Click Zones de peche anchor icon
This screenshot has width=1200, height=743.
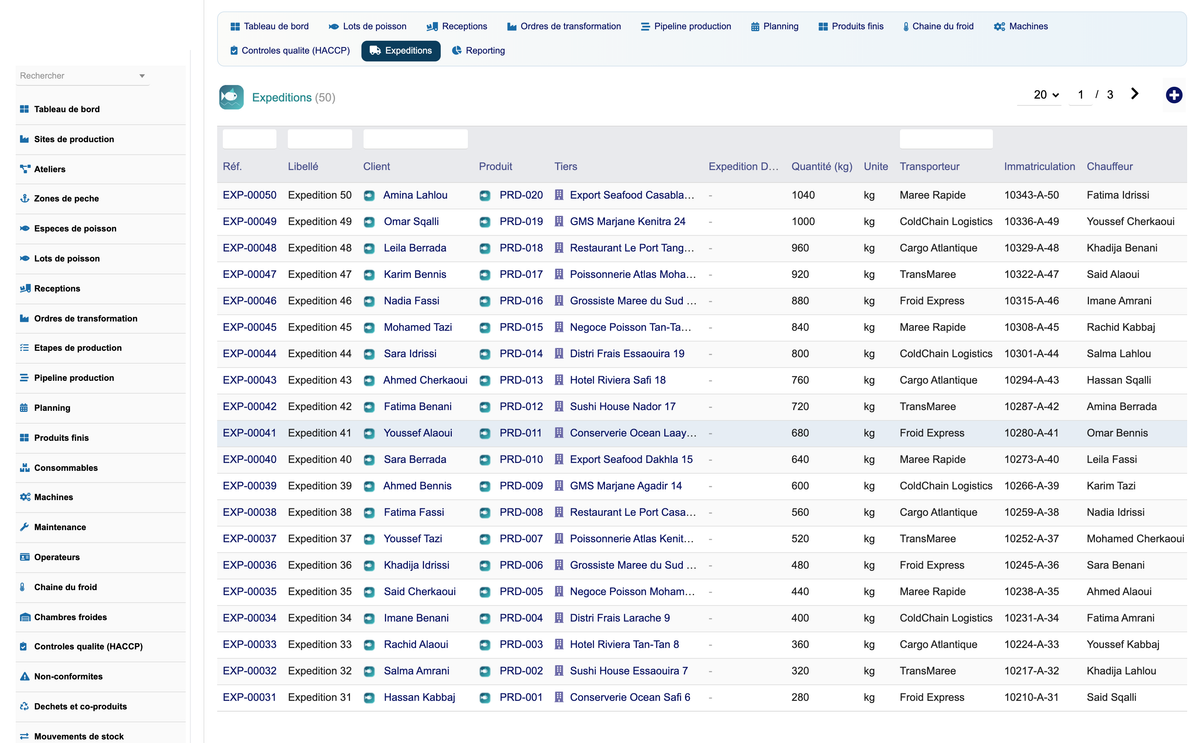[25, 199]
